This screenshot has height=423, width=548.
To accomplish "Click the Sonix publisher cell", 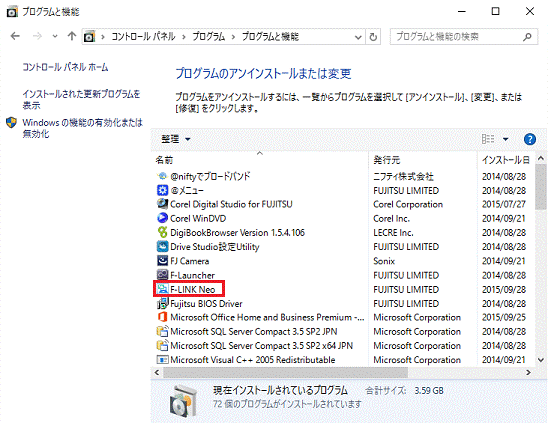I will [384, 261].
